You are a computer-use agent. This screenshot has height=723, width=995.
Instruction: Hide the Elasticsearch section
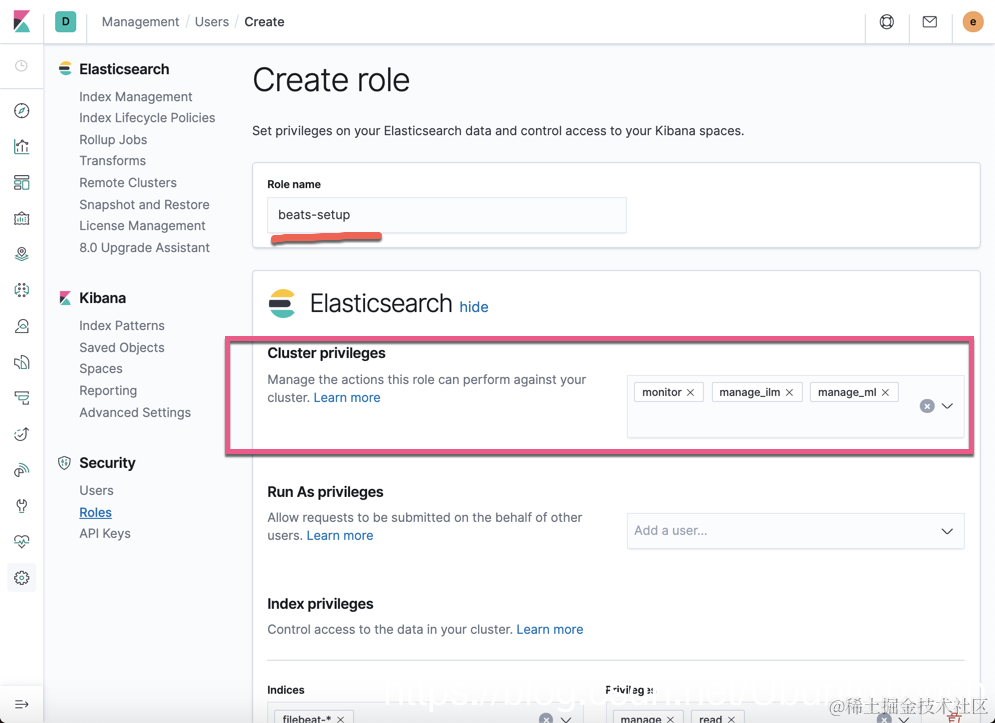tap(473, 307)
